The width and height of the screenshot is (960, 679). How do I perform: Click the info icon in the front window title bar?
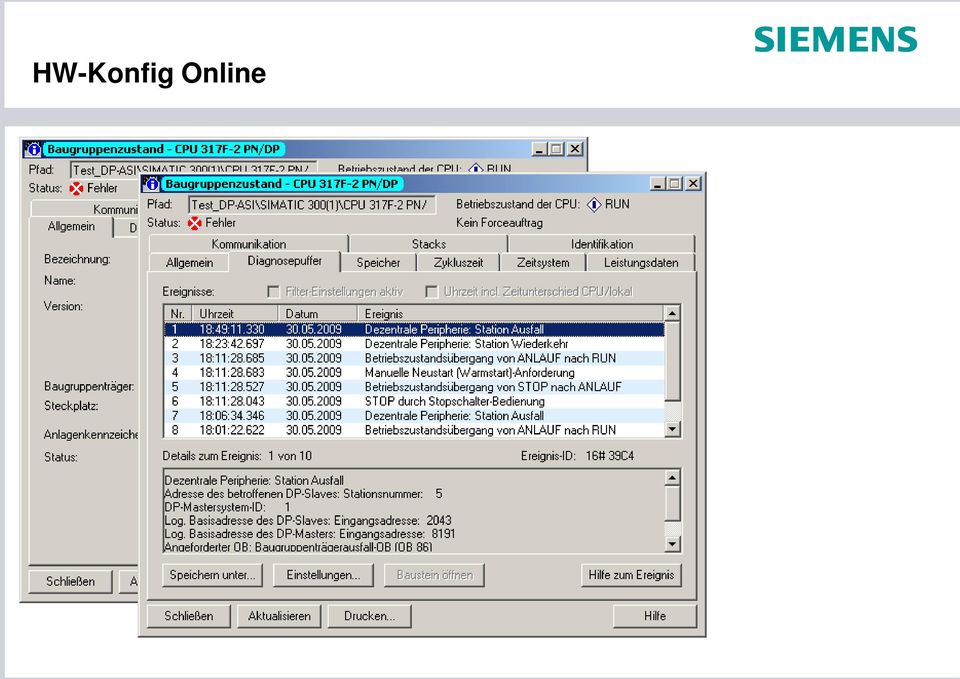[x=151, y=184]
